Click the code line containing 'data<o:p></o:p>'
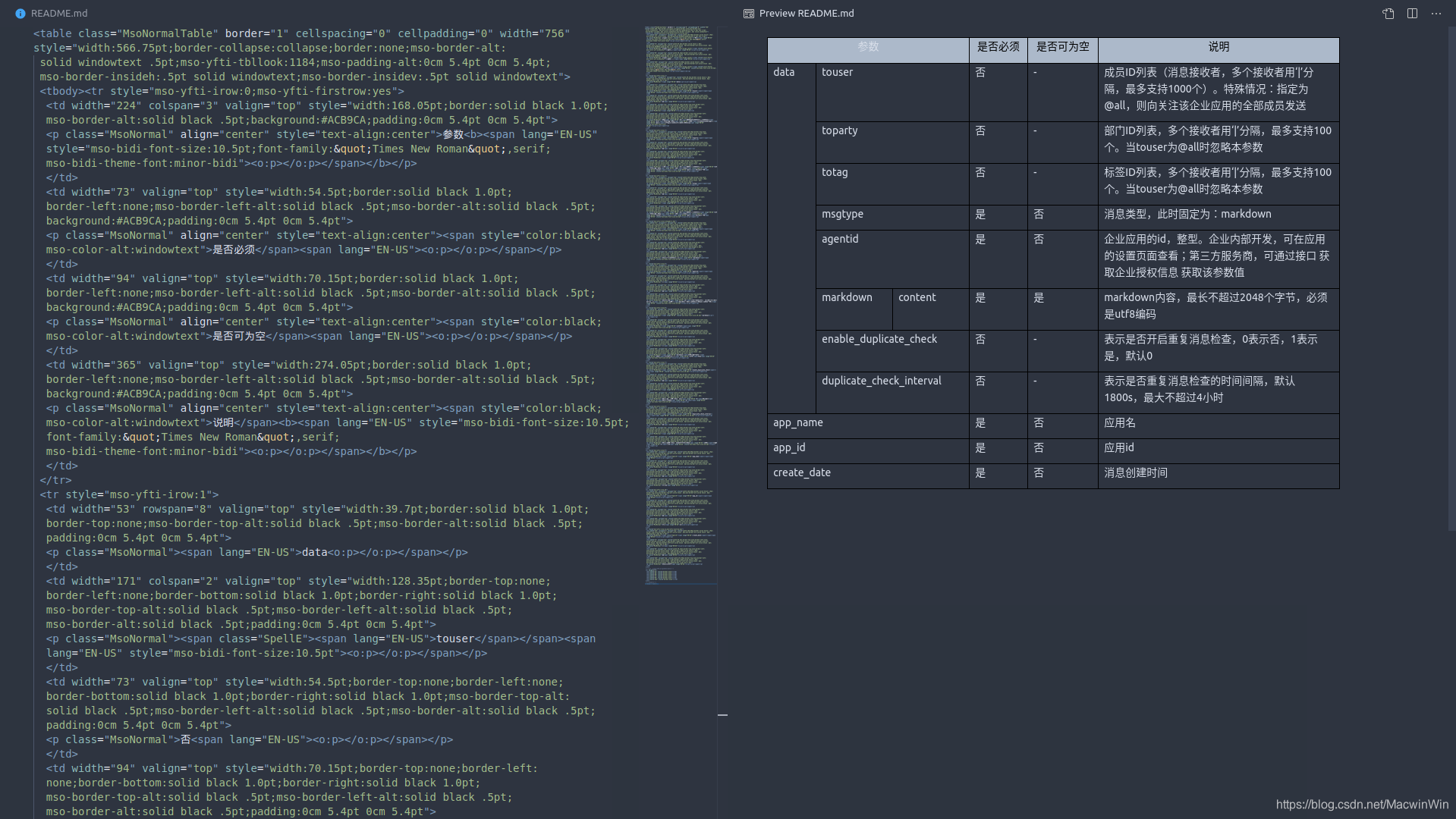 point(256,552)
